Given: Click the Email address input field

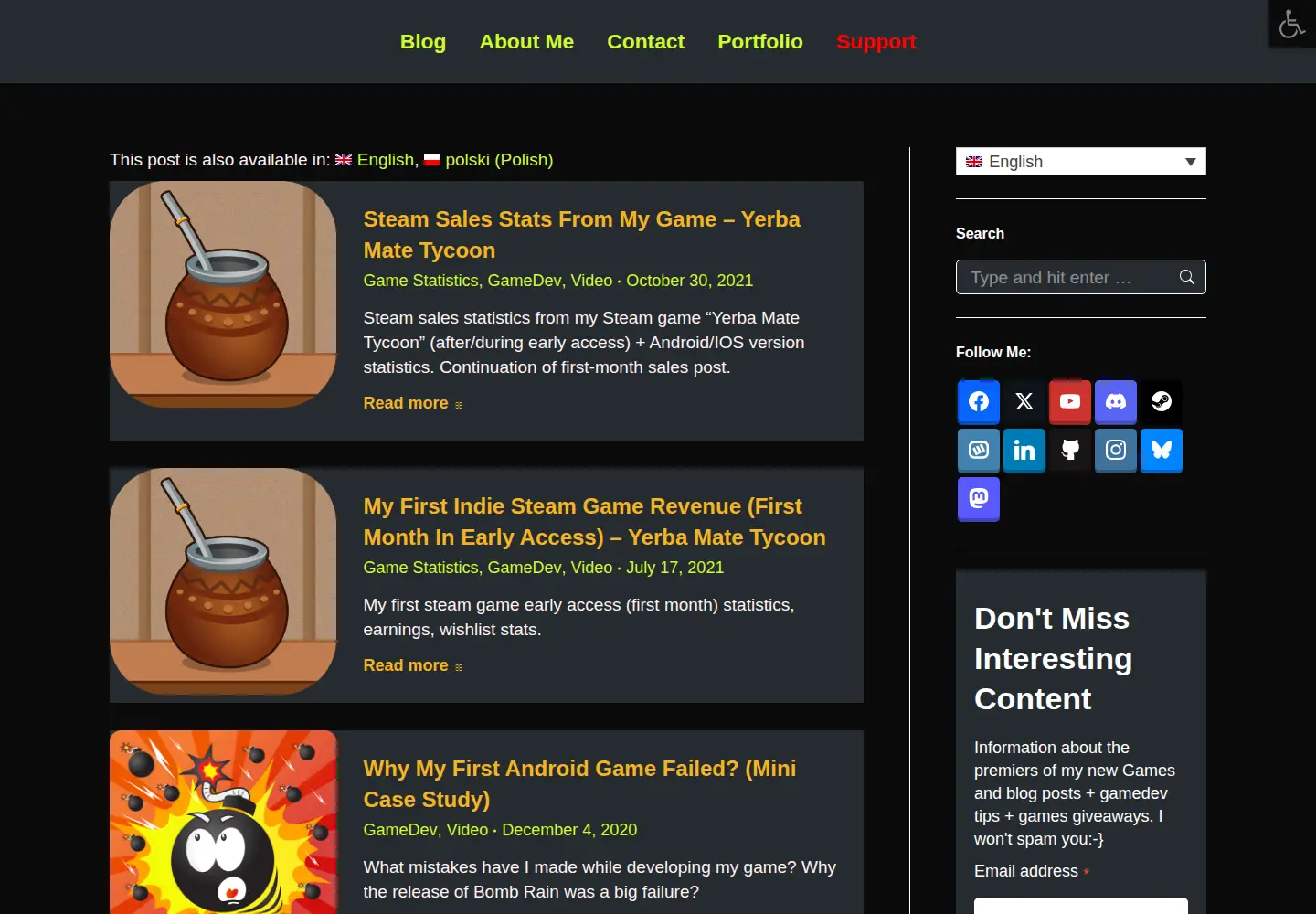Looking at the screenshot, I should pyautogui.click(x=1081, y=906).
